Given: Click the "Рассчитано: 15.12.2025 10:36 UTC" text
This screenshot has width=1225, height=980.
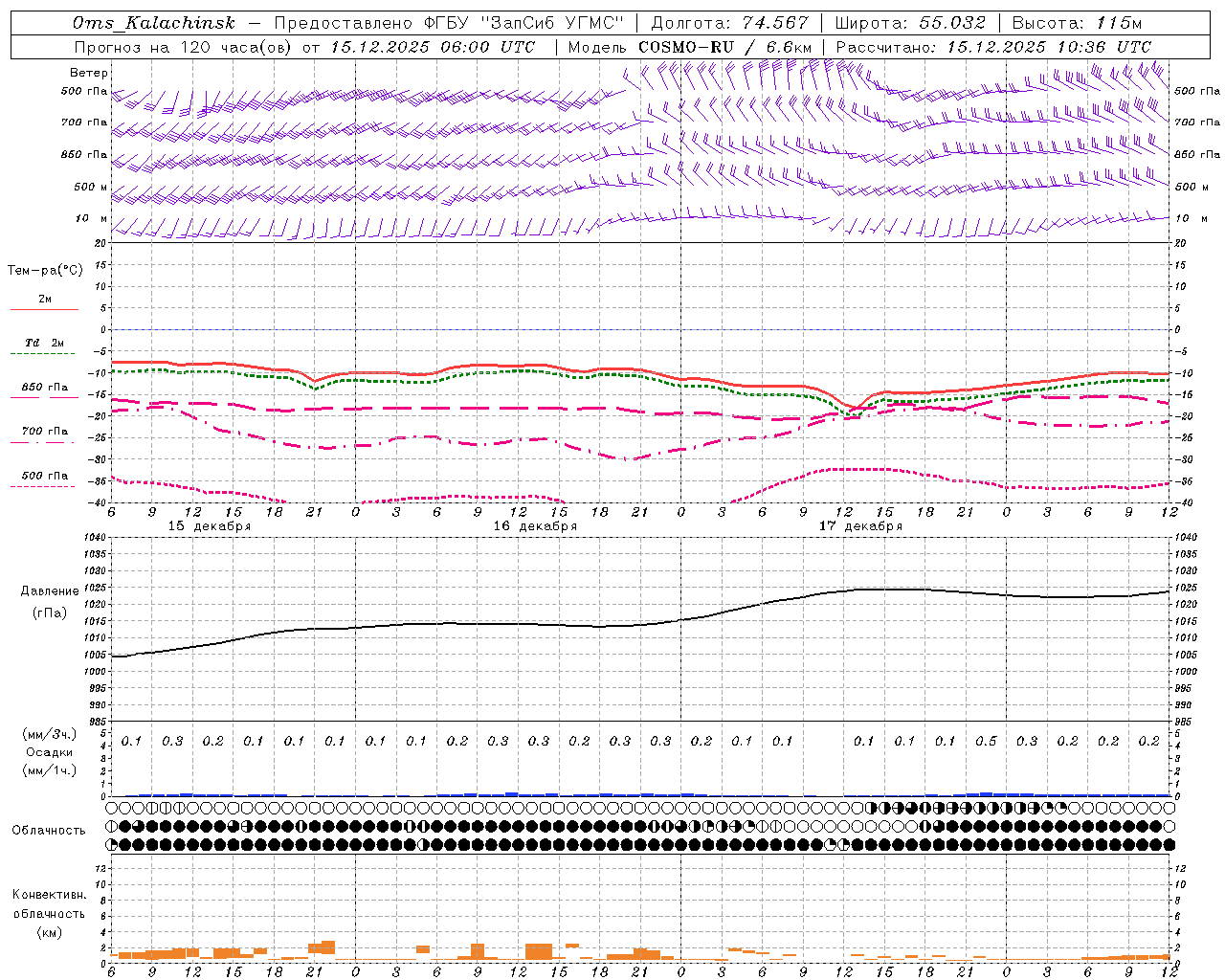Looking at the screenshot, I should click(x=993, y=47).
